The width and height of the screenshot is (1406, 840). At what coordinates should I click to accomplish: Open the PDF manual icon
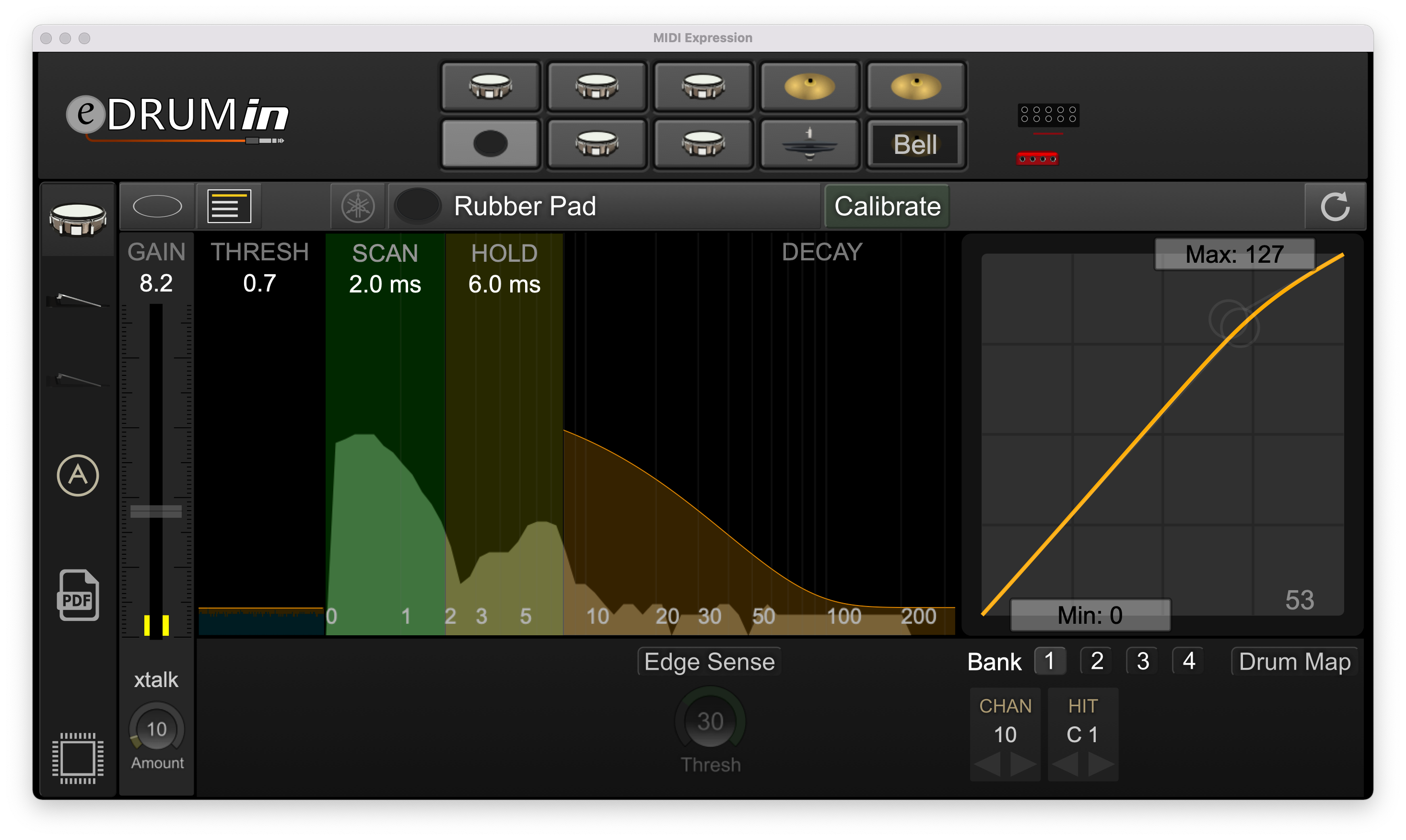pos(78,595)
